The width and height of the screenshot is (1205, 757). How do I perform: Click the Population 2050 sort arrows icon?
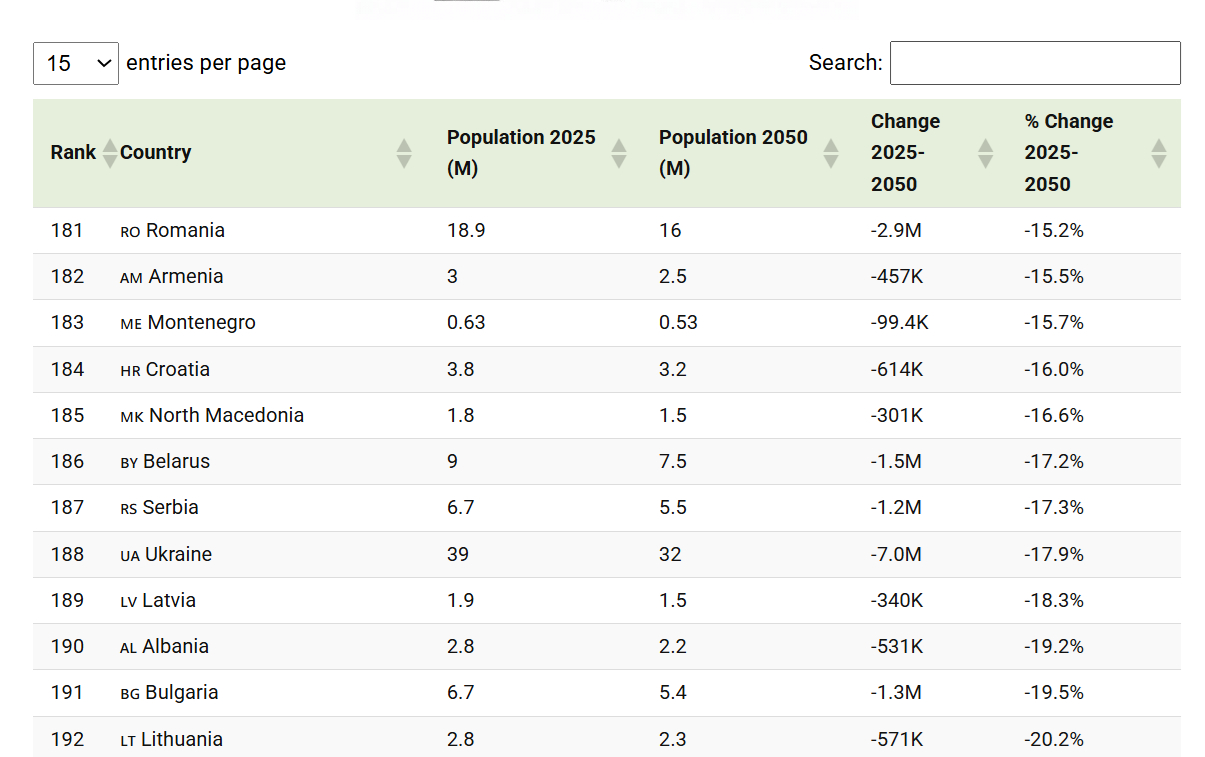coord(831,153)
